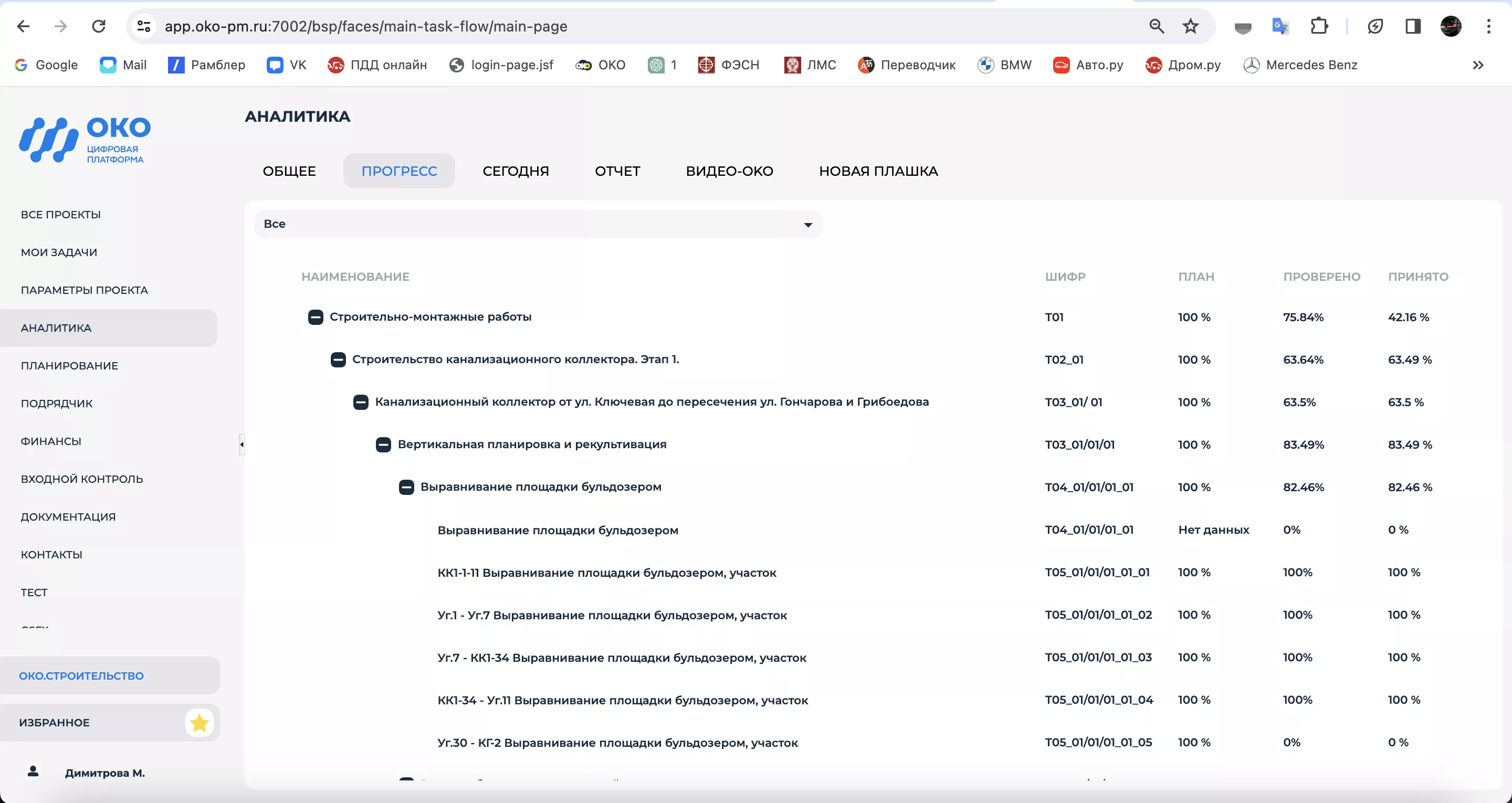Click the energy saver leaf icon
Image resolution: width=1512 pixels, height=803 pixels.
(1376, 26)
